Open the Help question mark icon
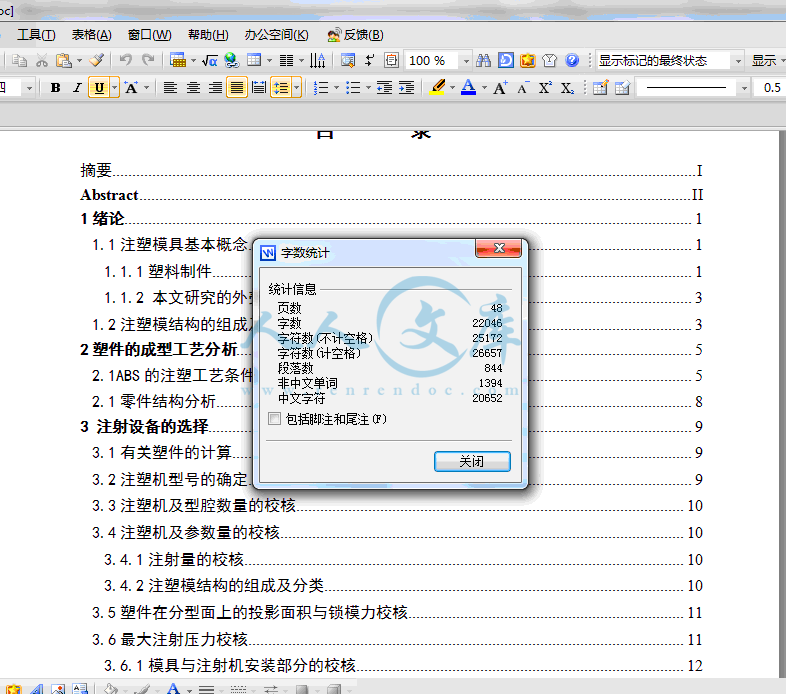This screenshot has height=694, width=786. click(x=572, y=61)
